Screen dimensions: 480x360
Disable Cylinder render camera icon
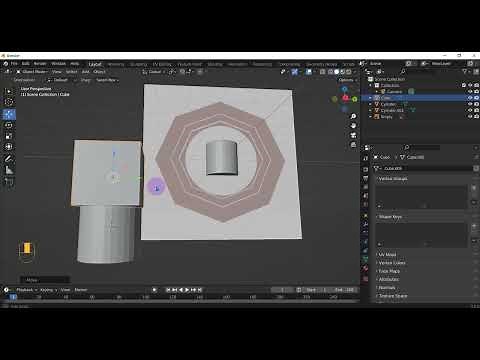click(477, 104)
